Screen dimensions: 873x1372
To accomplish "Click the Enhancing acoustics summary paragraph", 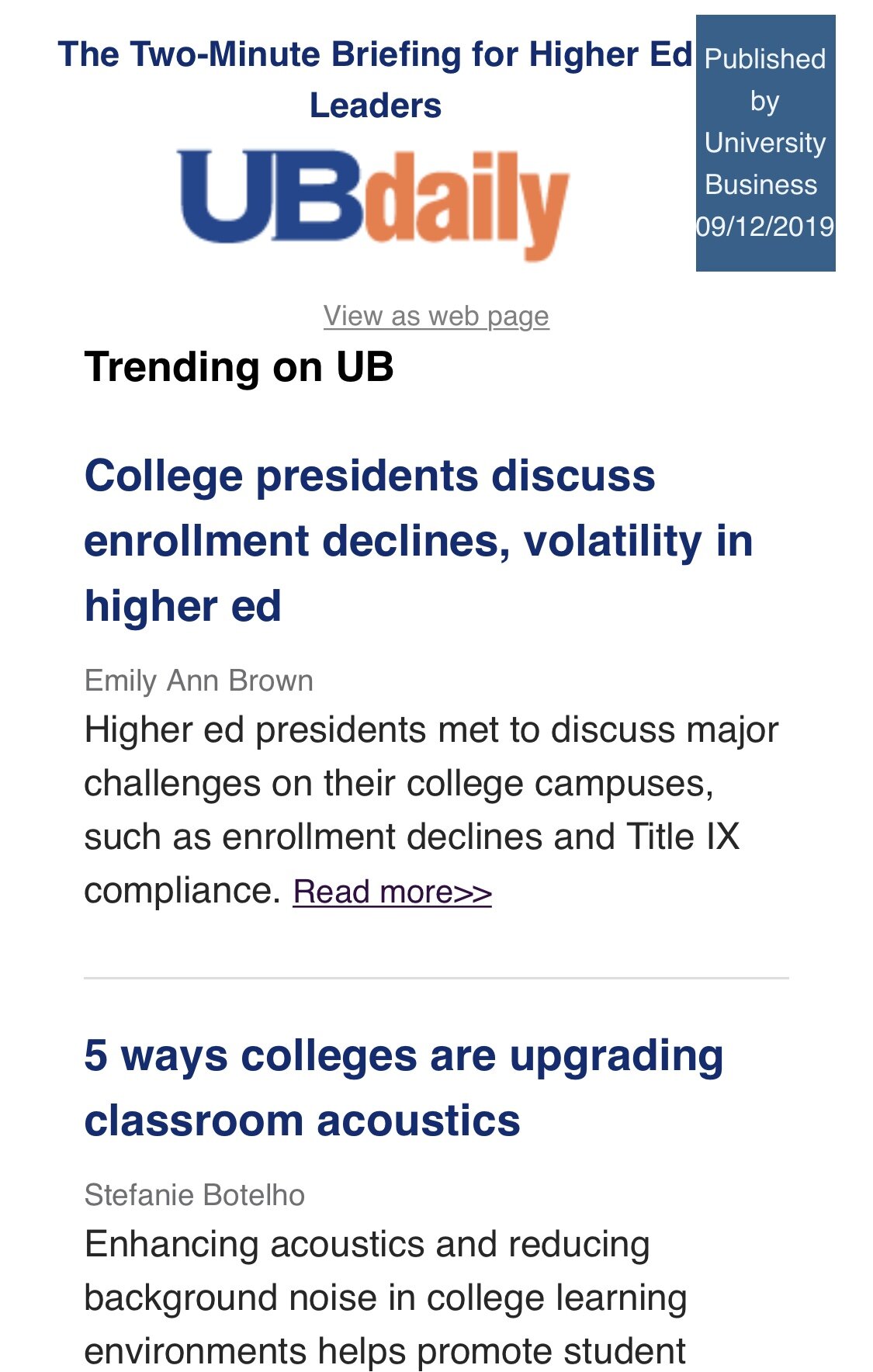I will pos(386,1298).
